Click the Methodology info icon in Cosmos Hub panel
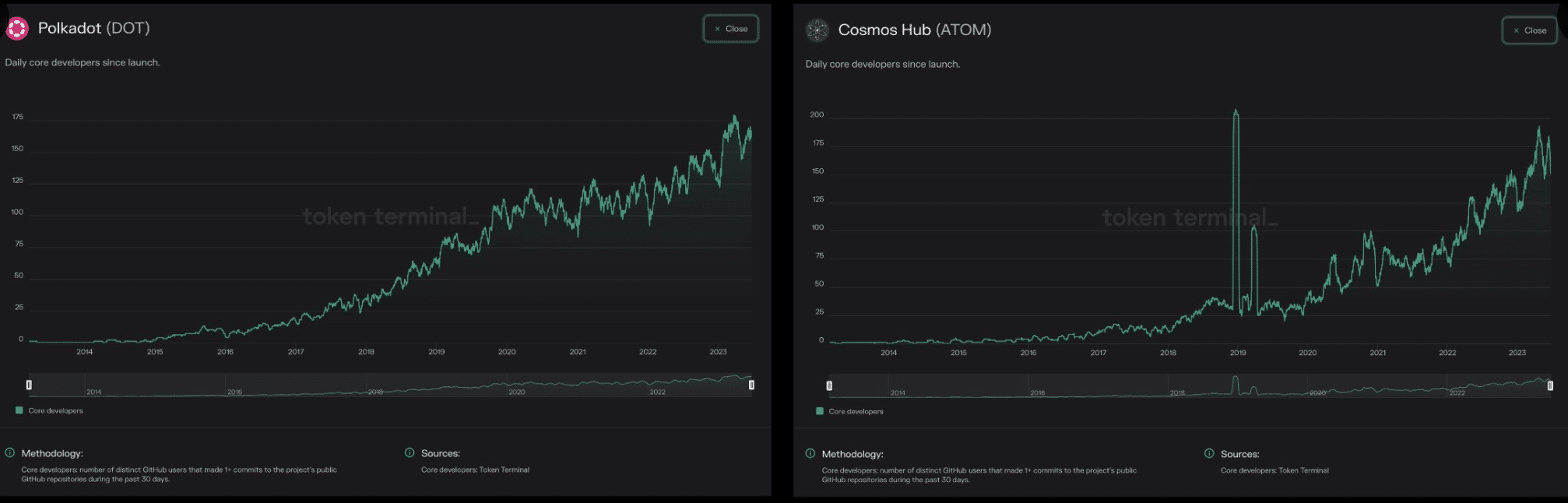 [810, 453]
